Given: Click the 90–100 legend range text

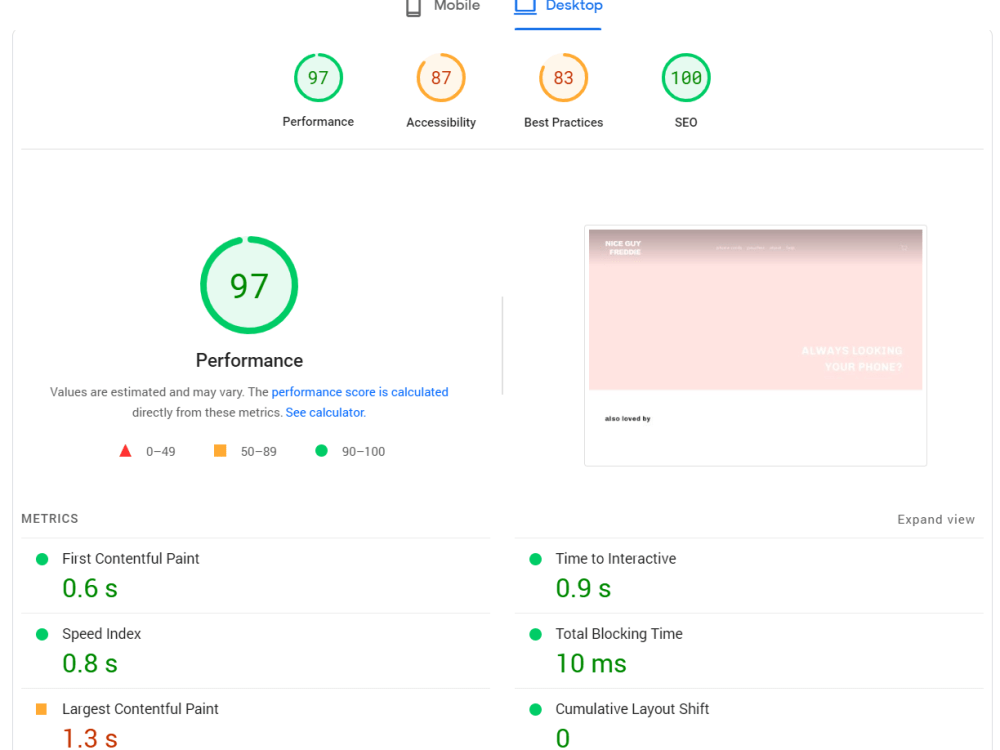Looking at the screenshot, I should point(363,452).
